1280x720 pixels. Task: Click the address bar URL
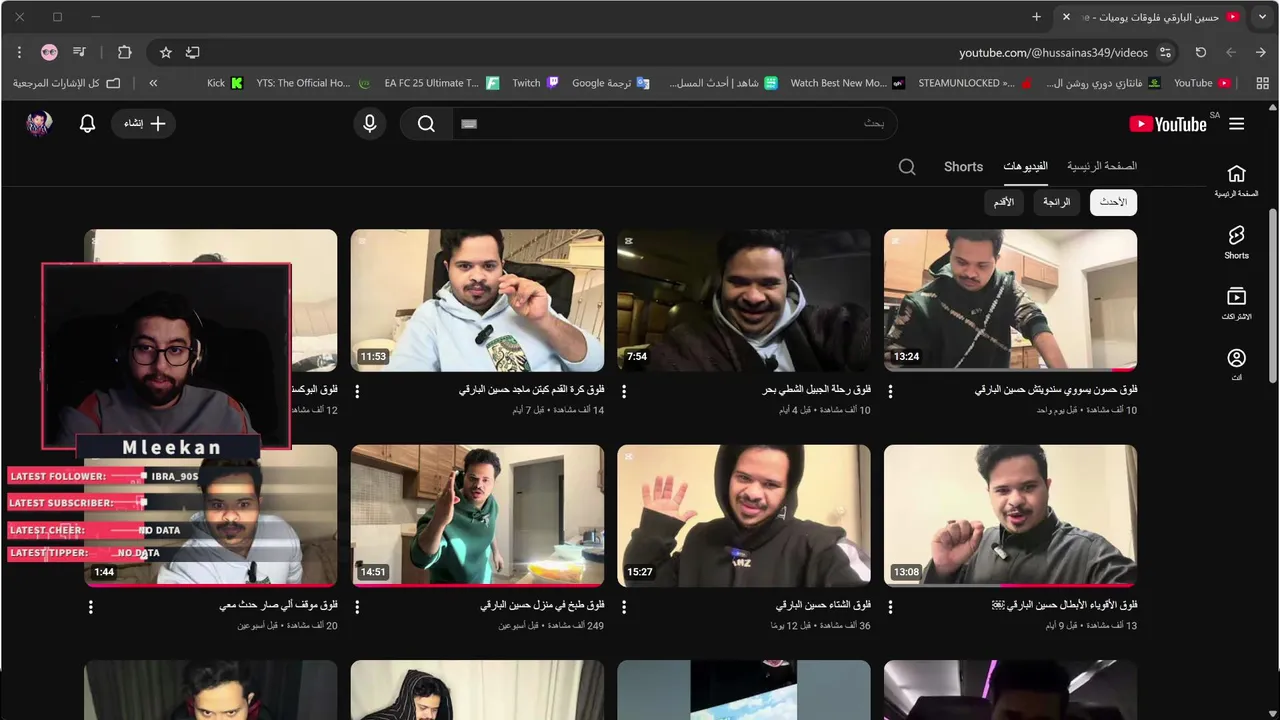(x=1053, y=52)
